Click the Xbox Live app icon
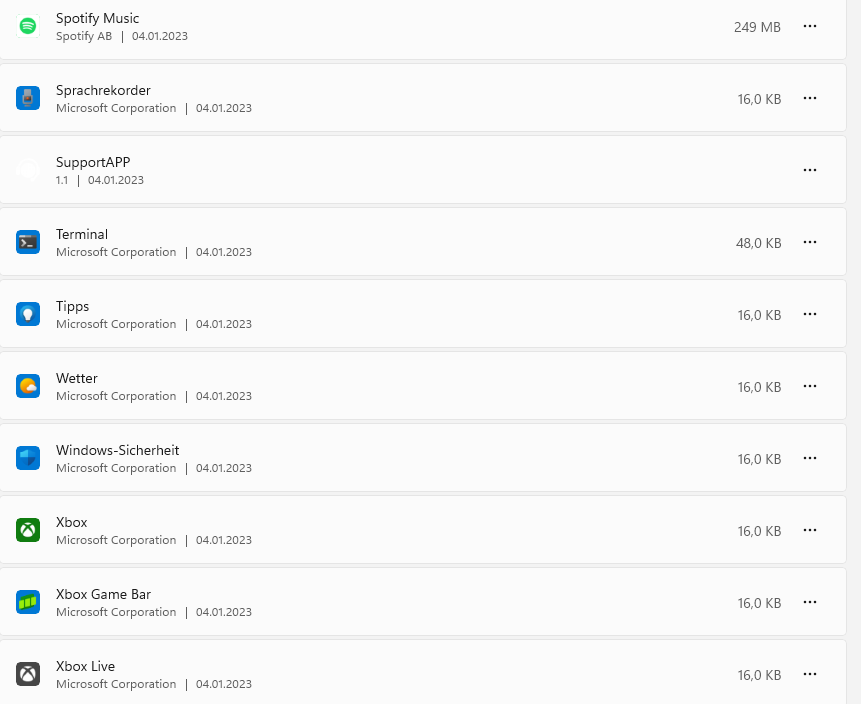 coord(28,674)
